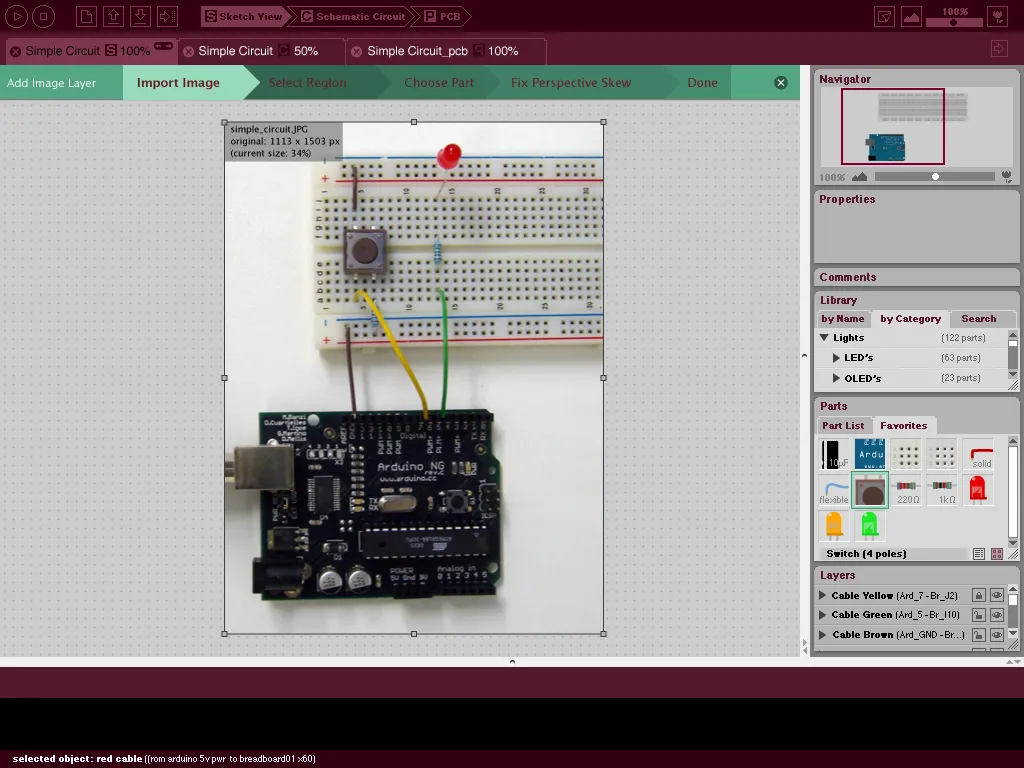Expand the LED's subcategory
This screenshot has width=1024, height=768.
coord(836,358)
